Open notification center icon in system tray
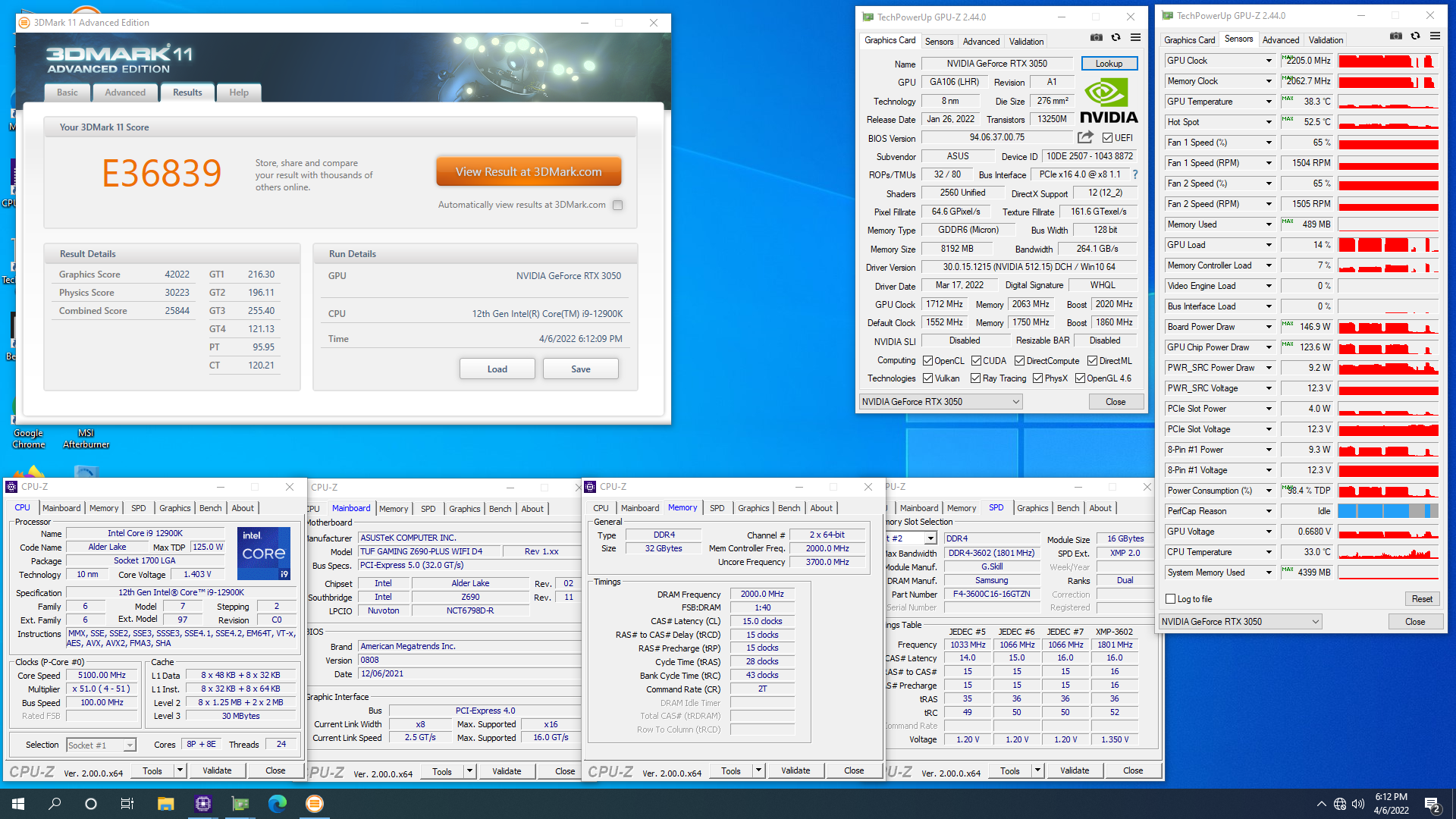The height and width of the screenshot is (819, 1456). [1432, 804]
